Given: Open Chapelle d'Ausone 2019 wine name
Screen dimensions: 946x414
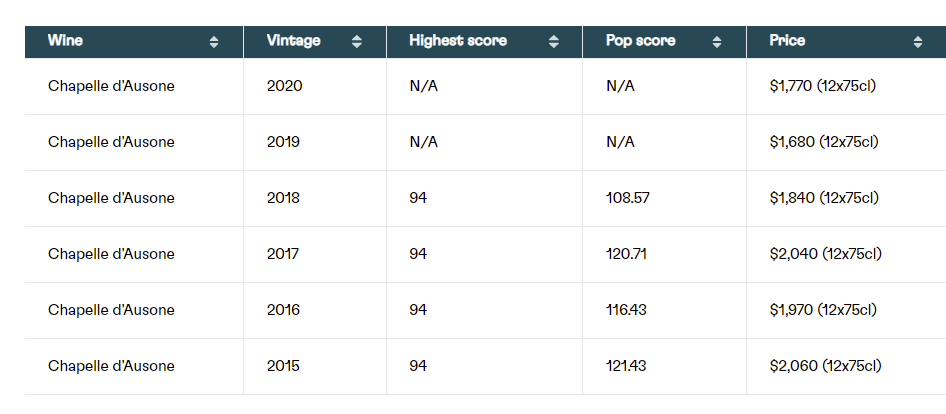Looking at the screenshot, I should click(111, 142).
